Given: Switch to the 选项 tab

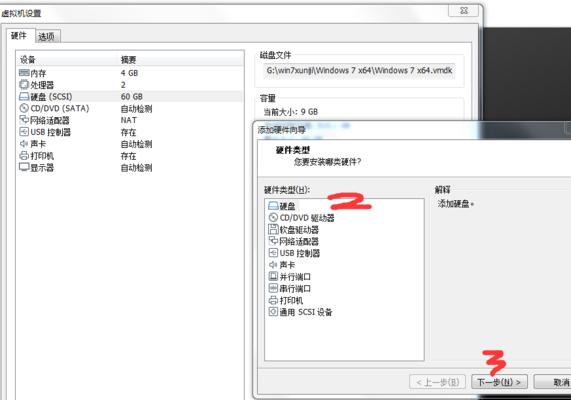Looking at the screenshot, I should 47,36.
